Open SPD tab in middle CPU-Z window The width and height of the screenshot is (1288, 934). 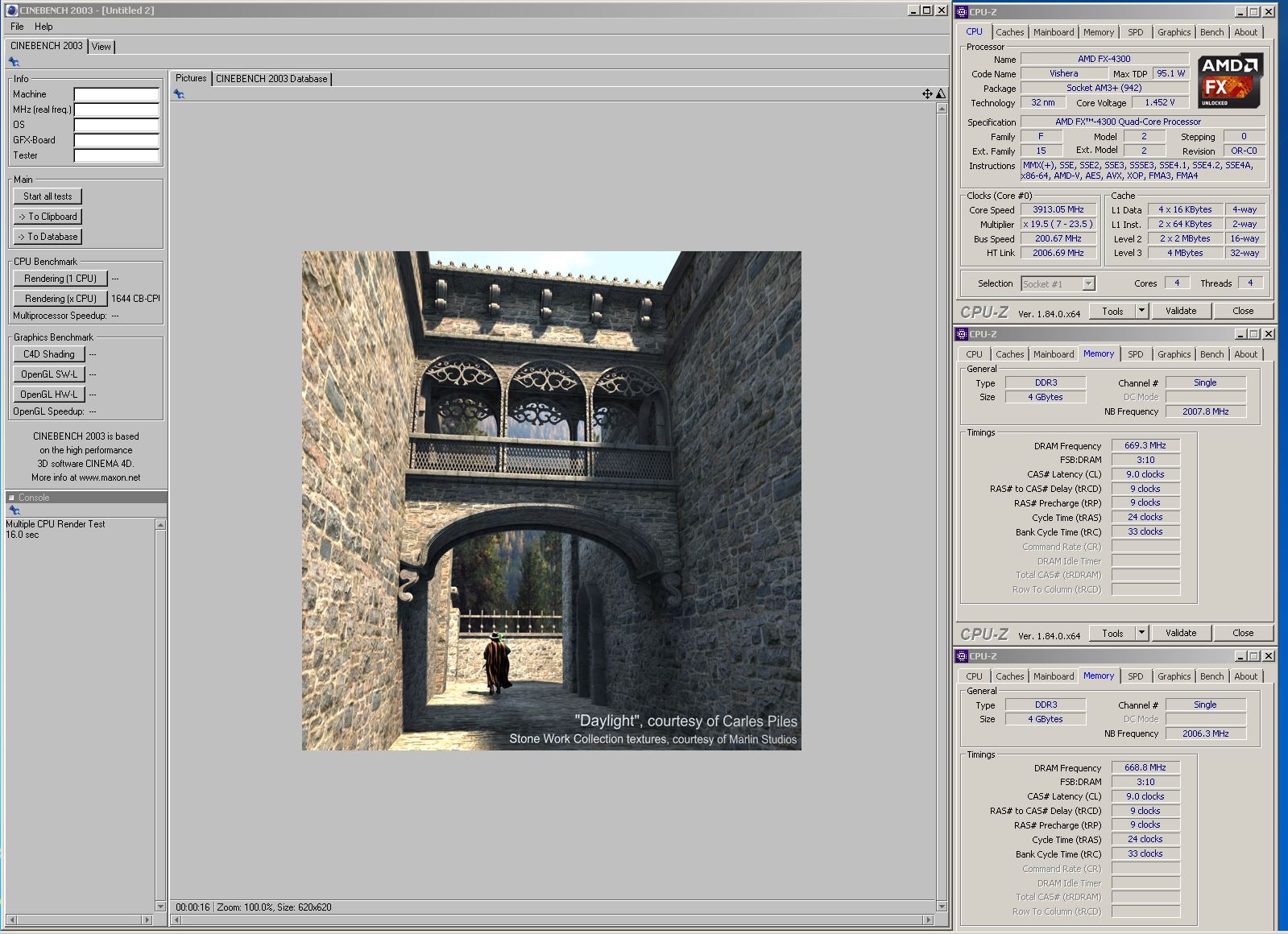tap(1136, 354)
